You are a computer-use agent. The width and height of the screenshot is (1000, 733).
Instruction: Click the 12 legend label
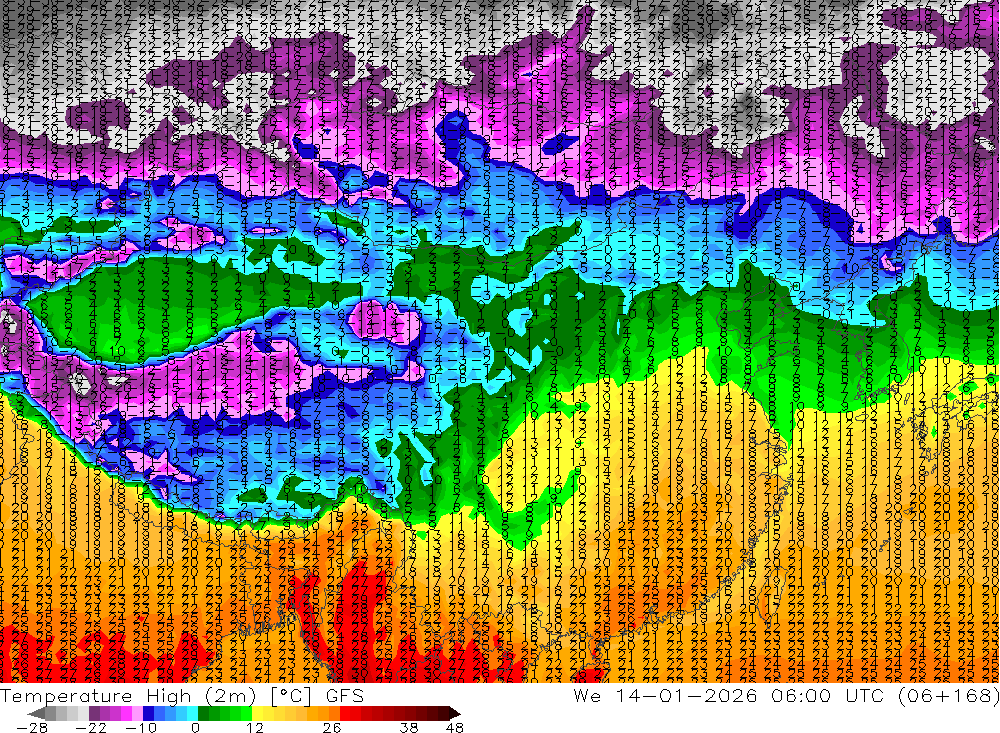tap(255, 728)
